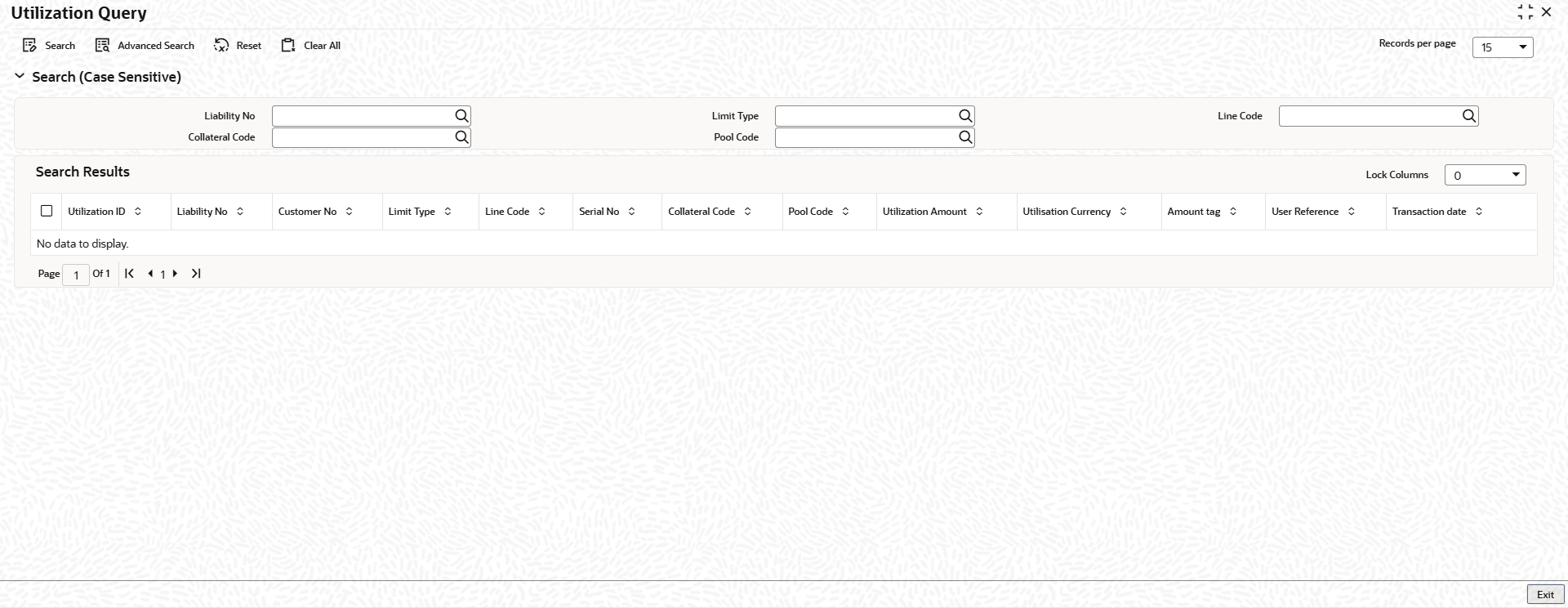
Task: Sort by the Transaction date column arrows
Action: [1479, 212]
